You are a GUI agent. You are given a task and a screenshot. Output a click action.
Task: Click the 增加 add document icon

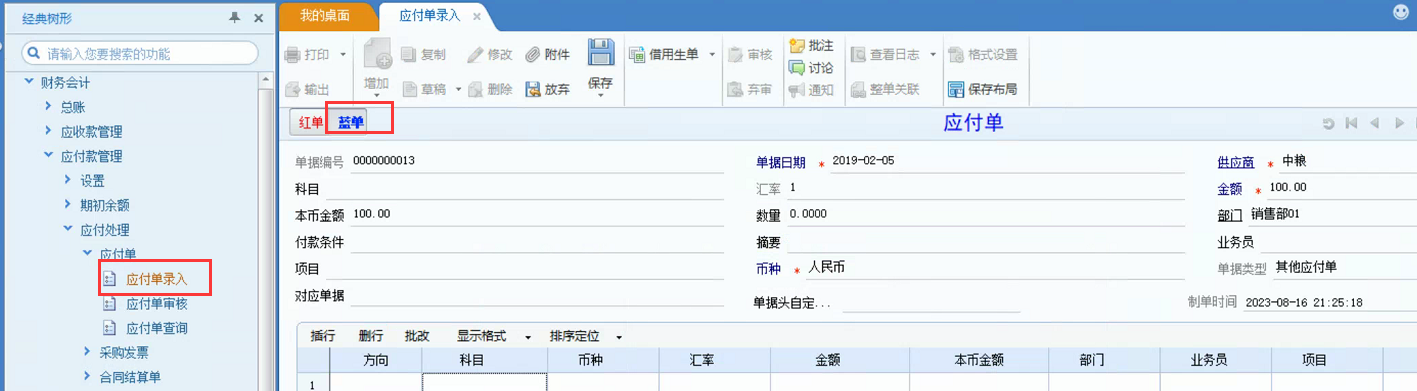377,55
